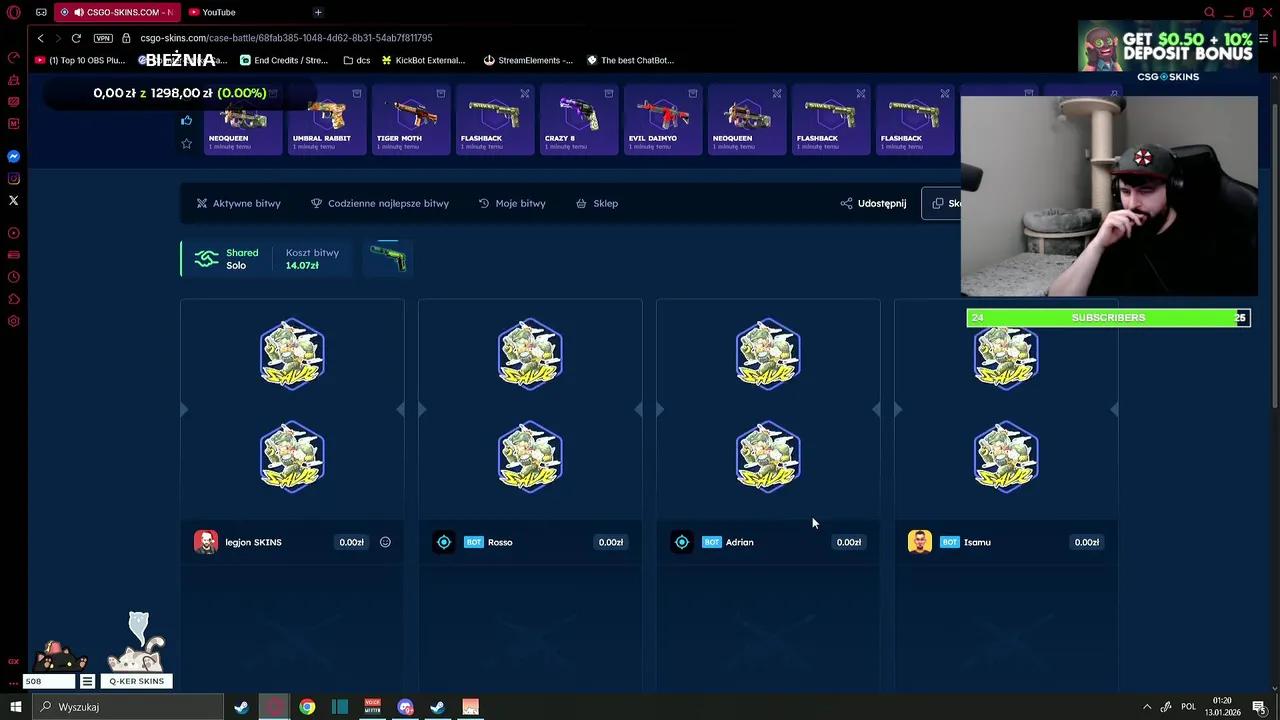
Task: Expand the hidden system tray icons chevron
Action: pos(1147,707)
